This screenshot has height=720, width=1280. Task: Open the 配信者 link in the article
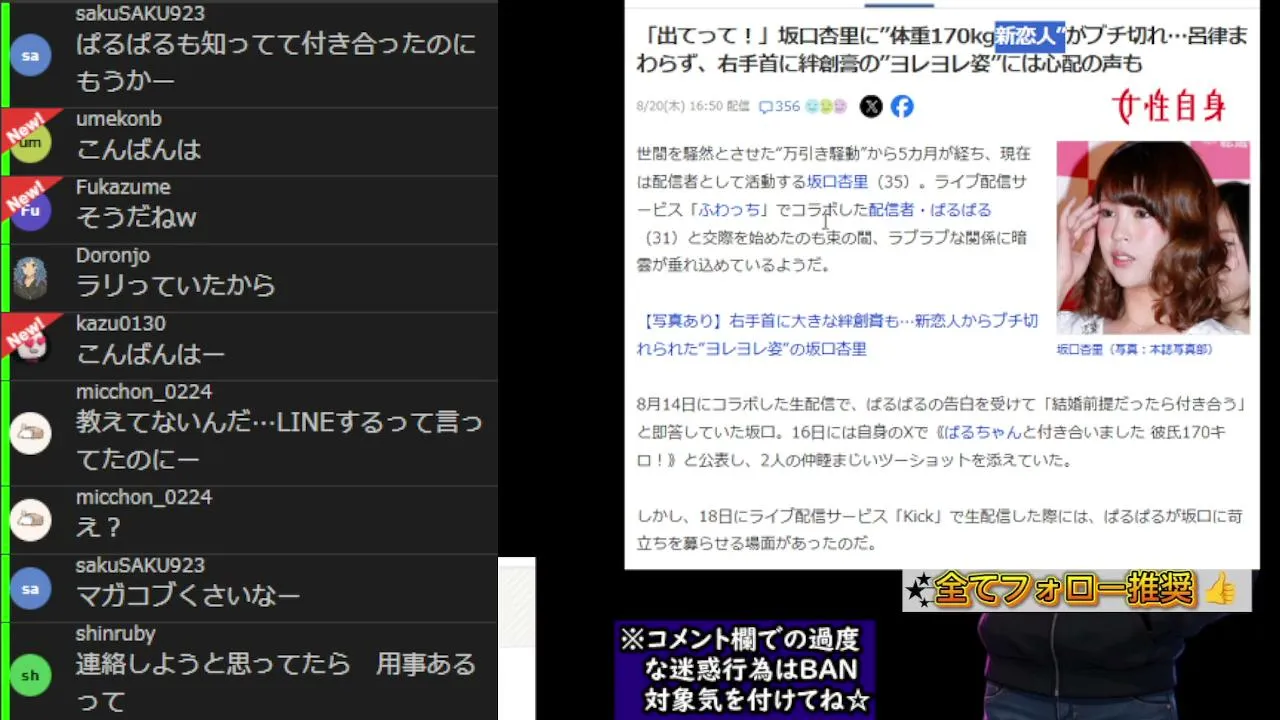(x=890, y=210)
